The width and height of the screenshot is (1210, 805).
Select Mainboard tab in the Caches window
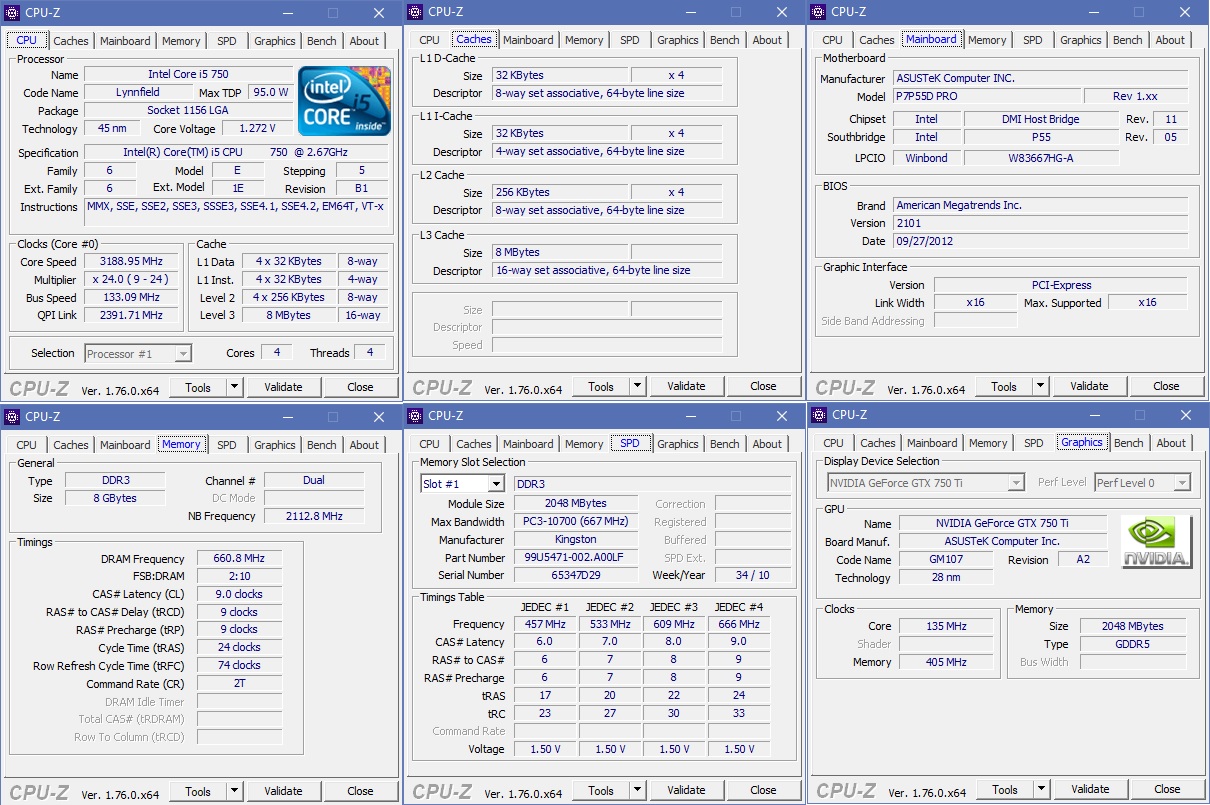pyautogui.click(x=528, y=40)
